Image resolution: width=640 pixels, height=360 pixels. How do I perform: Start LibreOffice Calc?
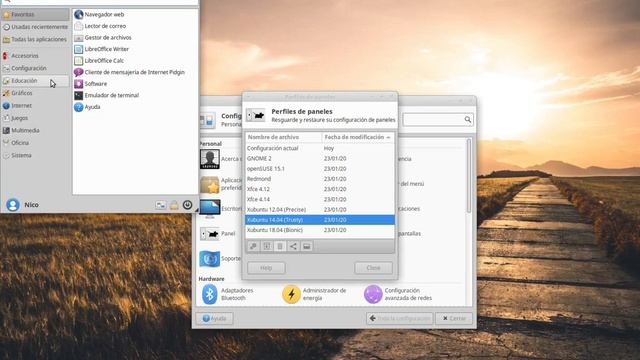point(99,60)
